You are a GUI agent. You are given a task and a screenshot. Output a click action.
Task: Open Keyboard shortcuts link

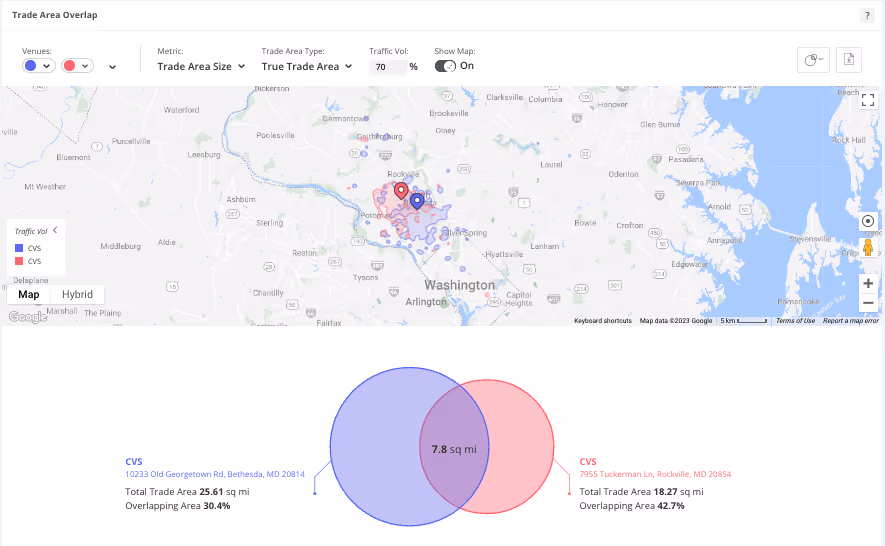point(603,321)
